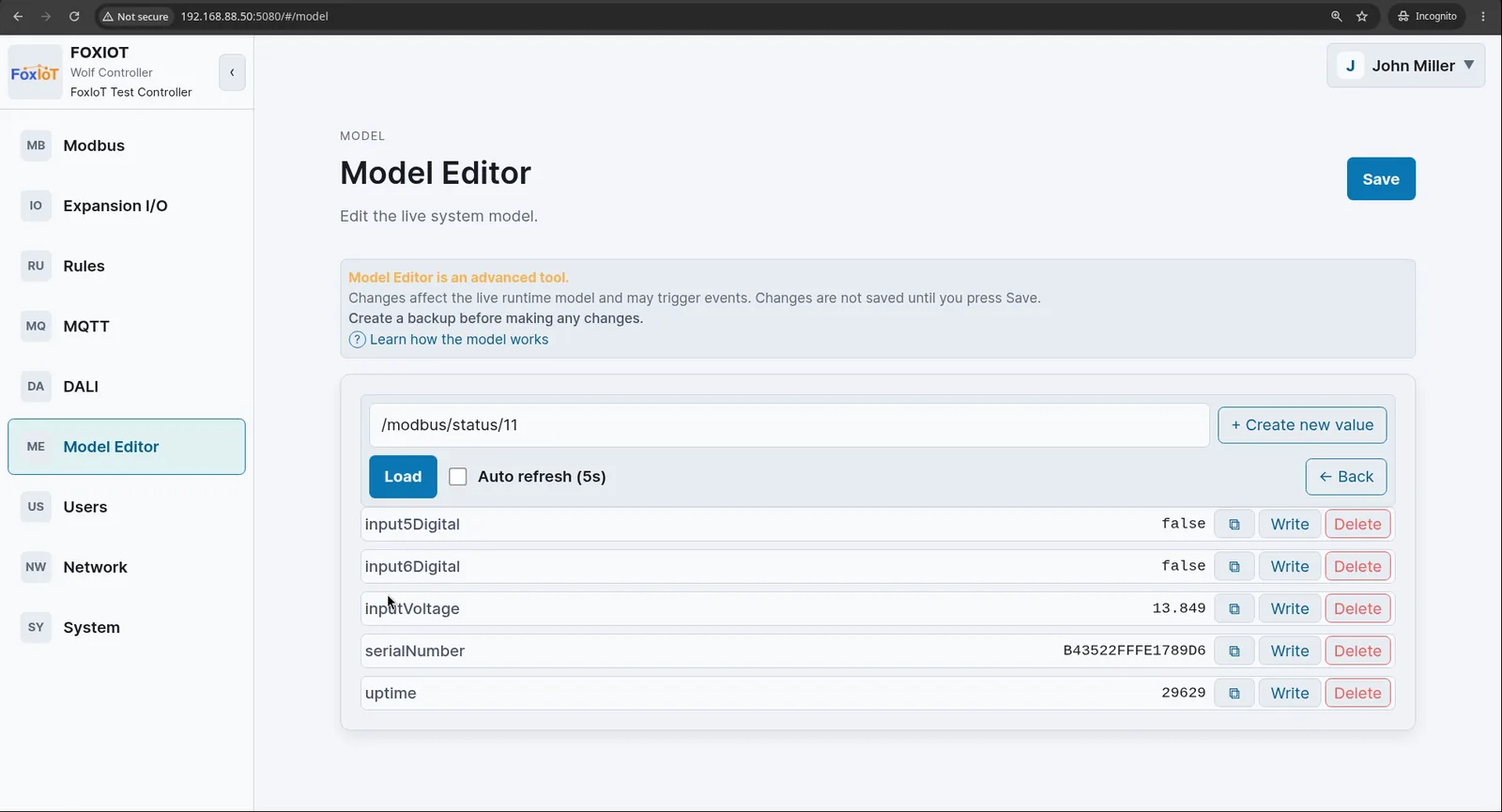Load the /modbus/status/11 path
Viewport: 1502px width, 812px height.
[403, 477]
